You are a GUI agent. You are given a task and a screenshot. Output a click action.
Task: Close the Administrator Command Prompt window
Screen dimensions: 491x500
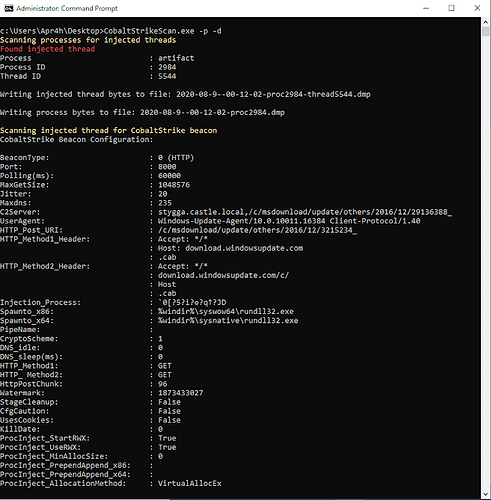tap(477, 8)
